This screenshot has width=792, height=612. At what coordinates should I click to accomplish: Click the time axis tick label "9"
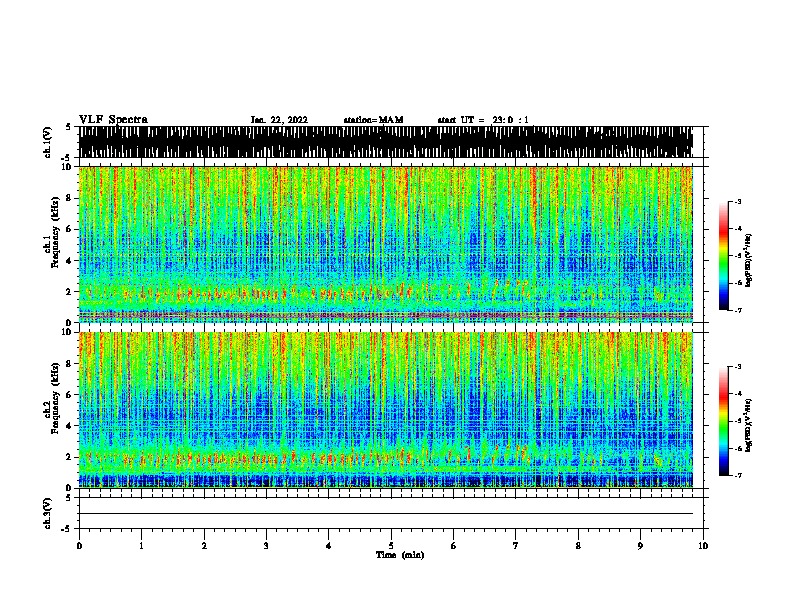pos(640,545)
